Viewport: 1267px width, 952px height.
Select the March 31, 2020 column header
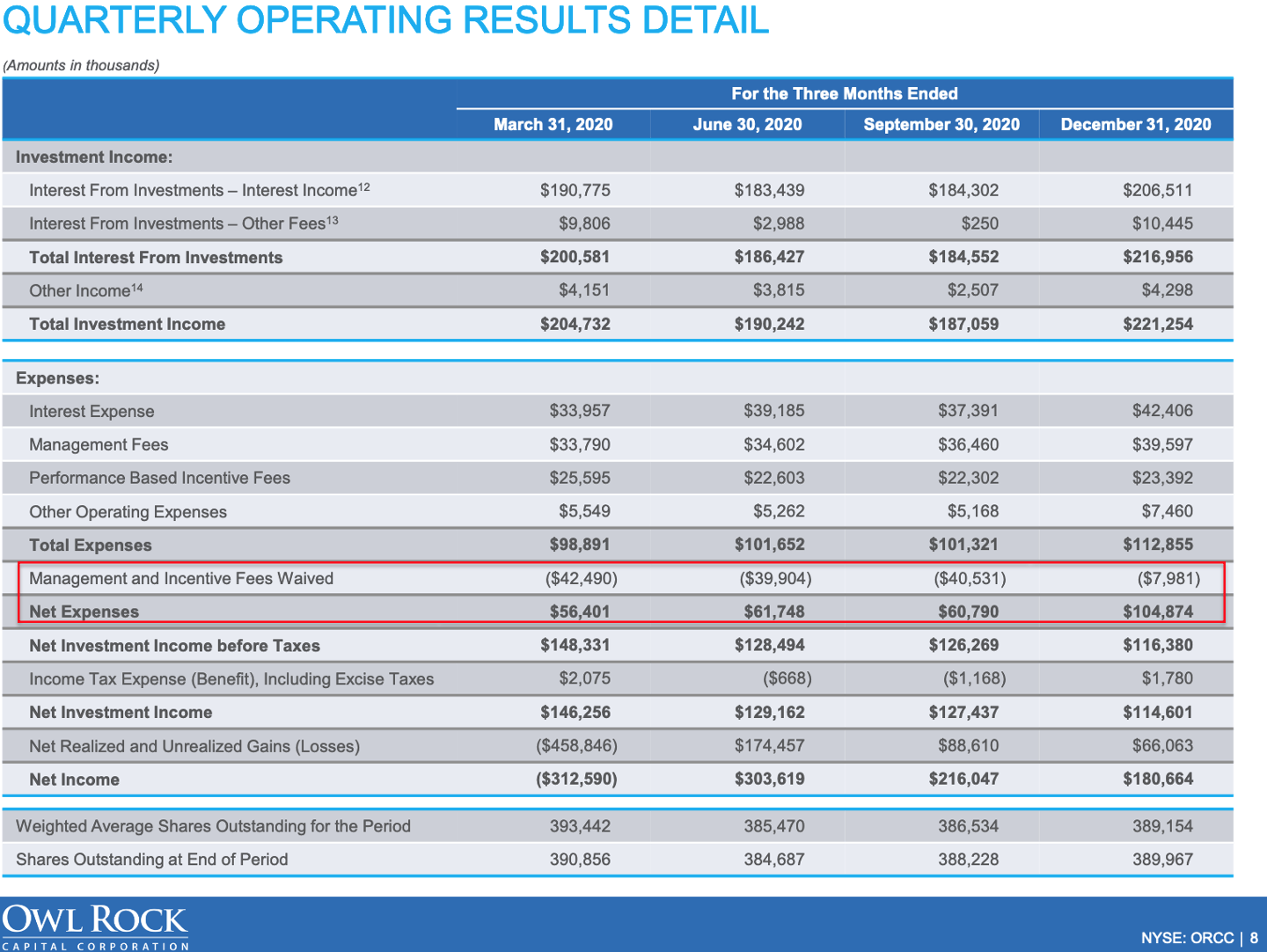(553, 124)
